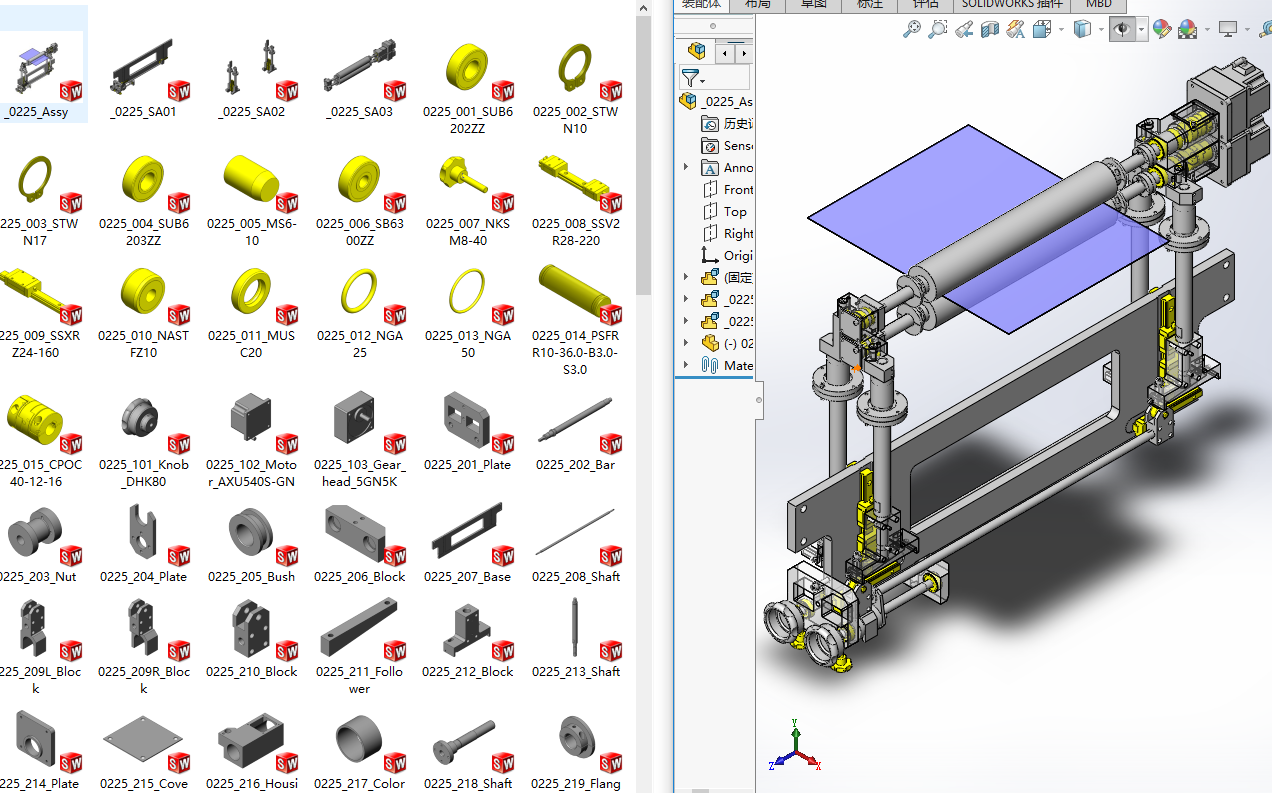
Task: Open the View Orientation cube icon
Action: [x=1041, y=28]
